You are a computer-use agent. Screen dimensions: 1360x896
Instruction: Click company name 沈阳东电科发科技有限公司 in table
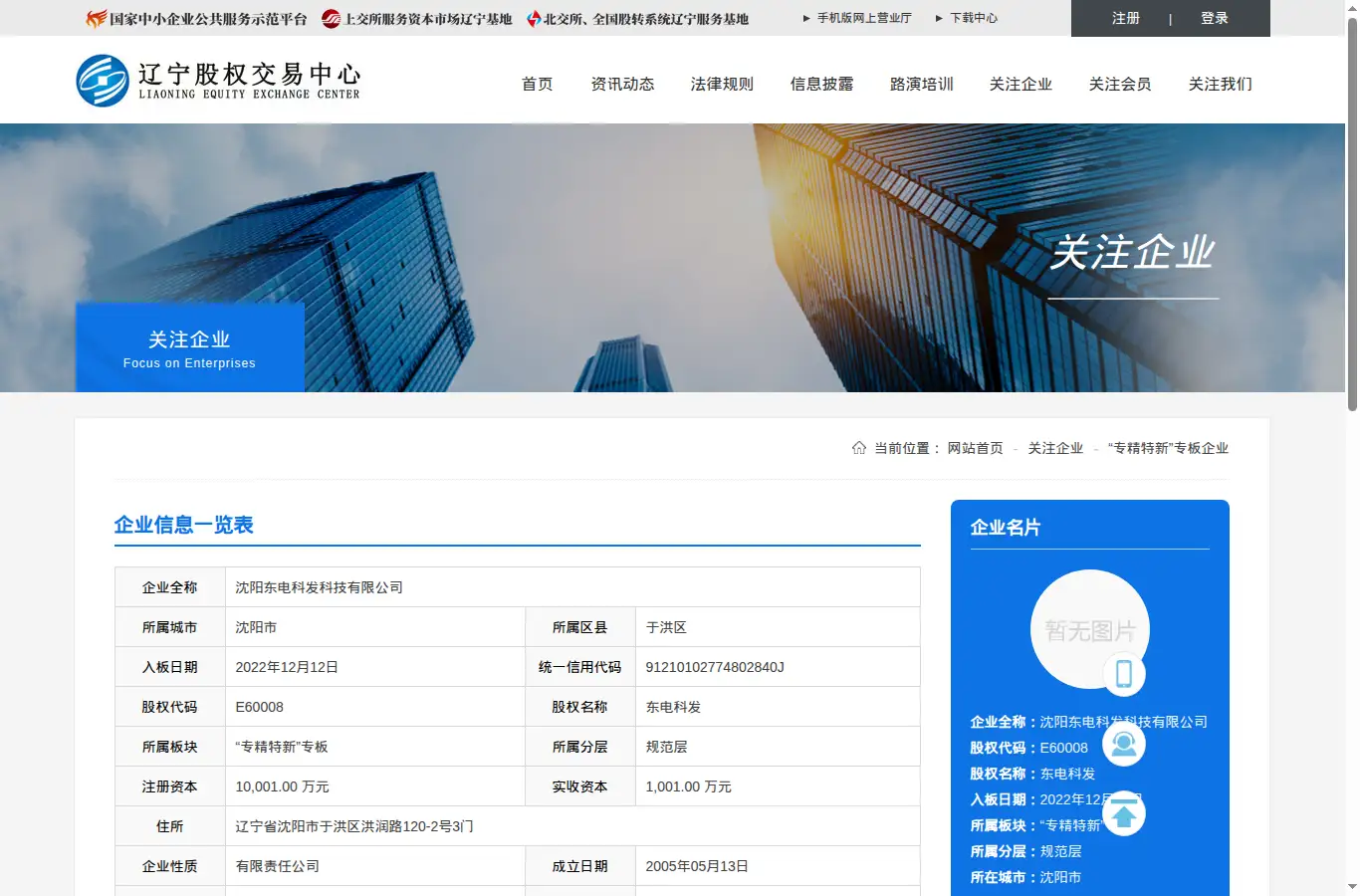coord(320,587)
